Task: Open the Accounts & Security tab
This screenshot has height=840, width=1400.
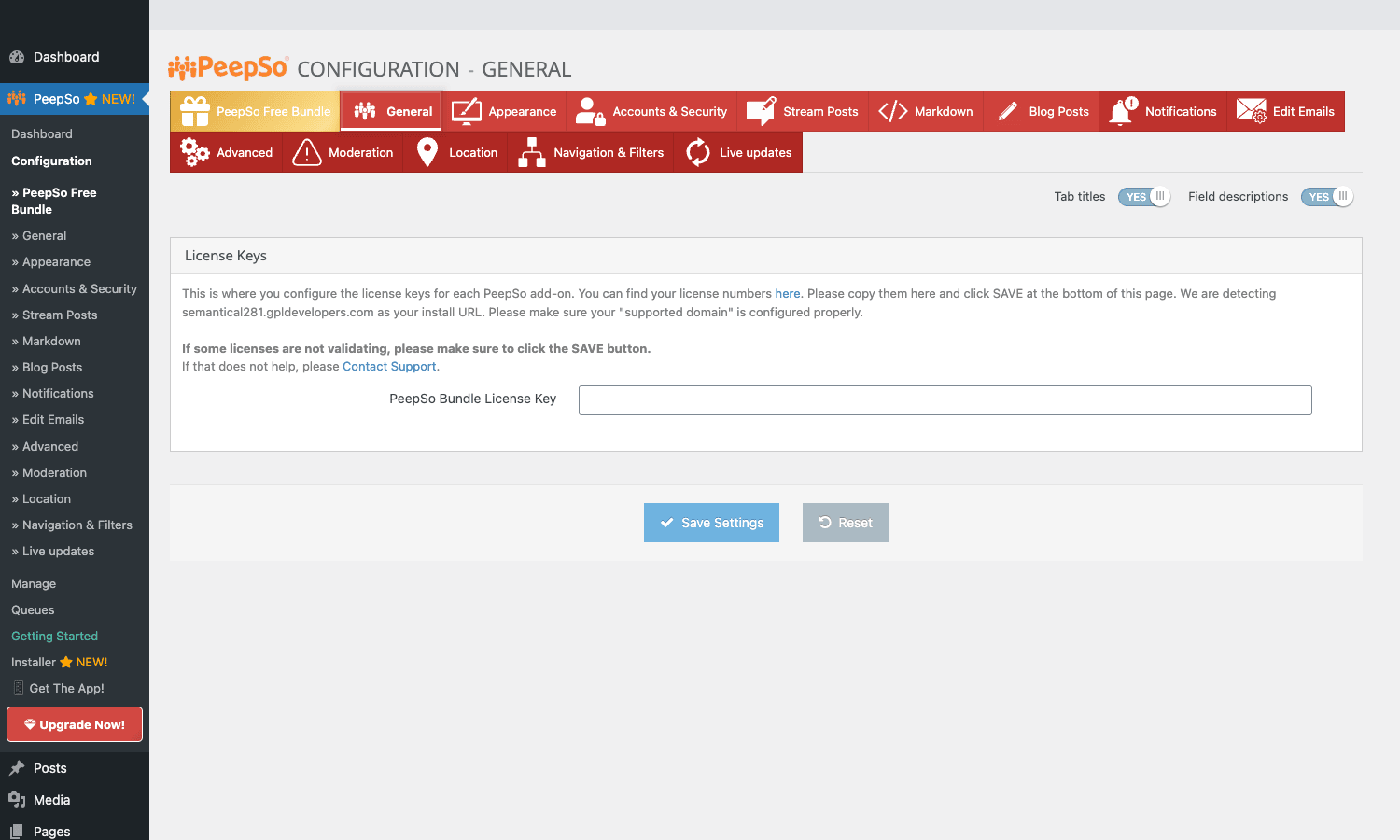Action: 651,111
